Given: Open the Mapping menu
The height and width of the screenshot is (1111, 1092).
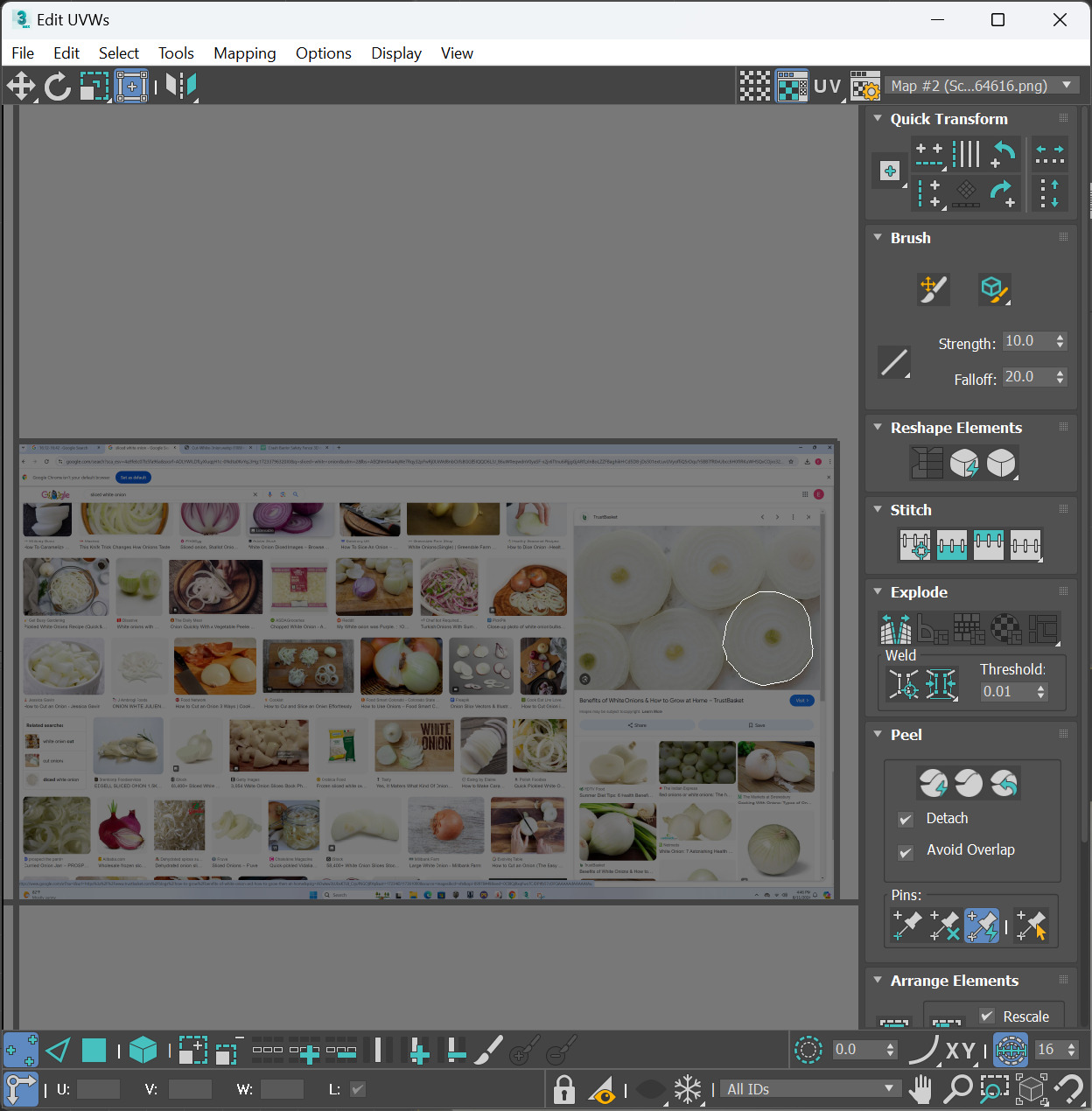Looking at the screenshot, I should coord(245,53).
